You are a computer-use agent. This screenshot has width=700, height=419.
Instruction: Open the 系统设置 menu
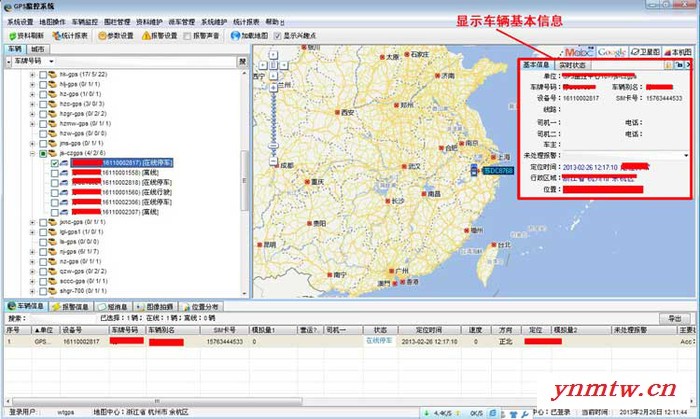tap(20, 22)
